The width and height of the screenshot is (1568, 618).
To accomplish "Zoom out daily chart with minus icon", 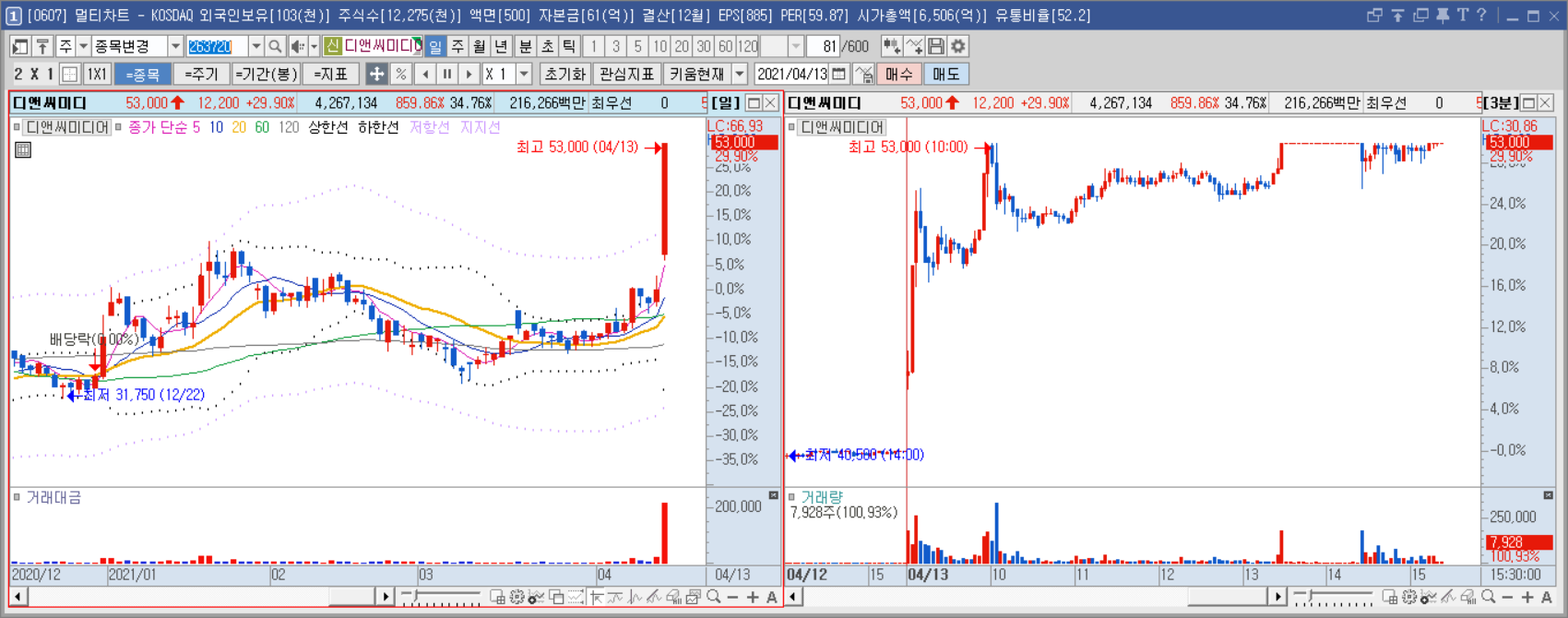I will pos(733,598).
